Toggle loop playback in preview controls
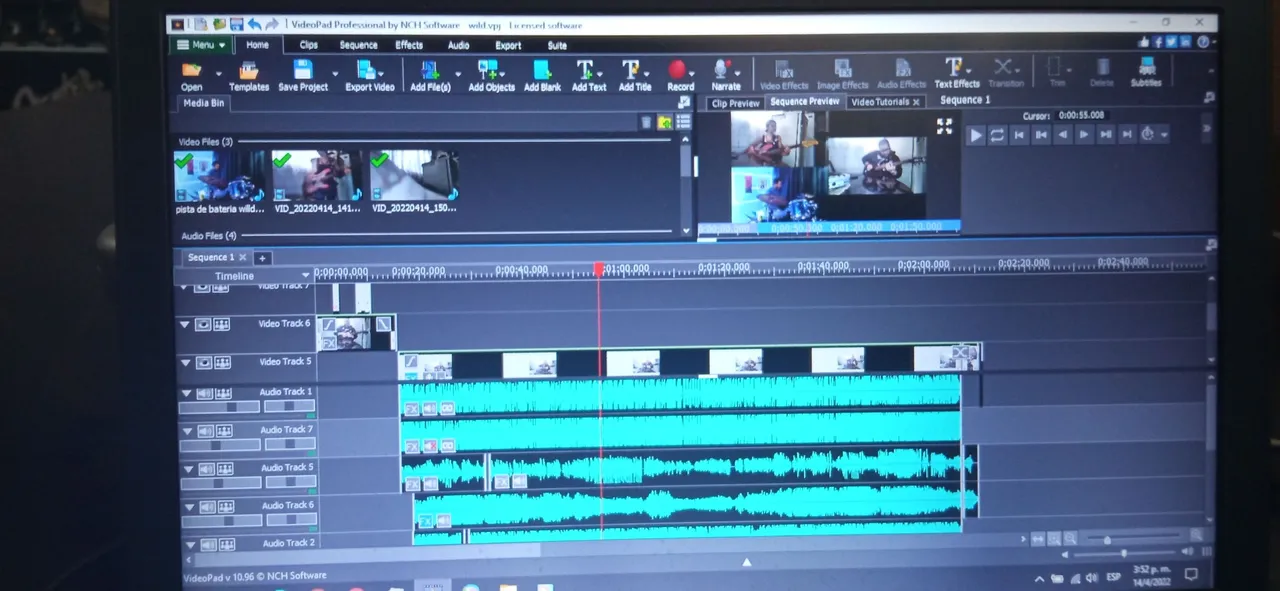 997,135
